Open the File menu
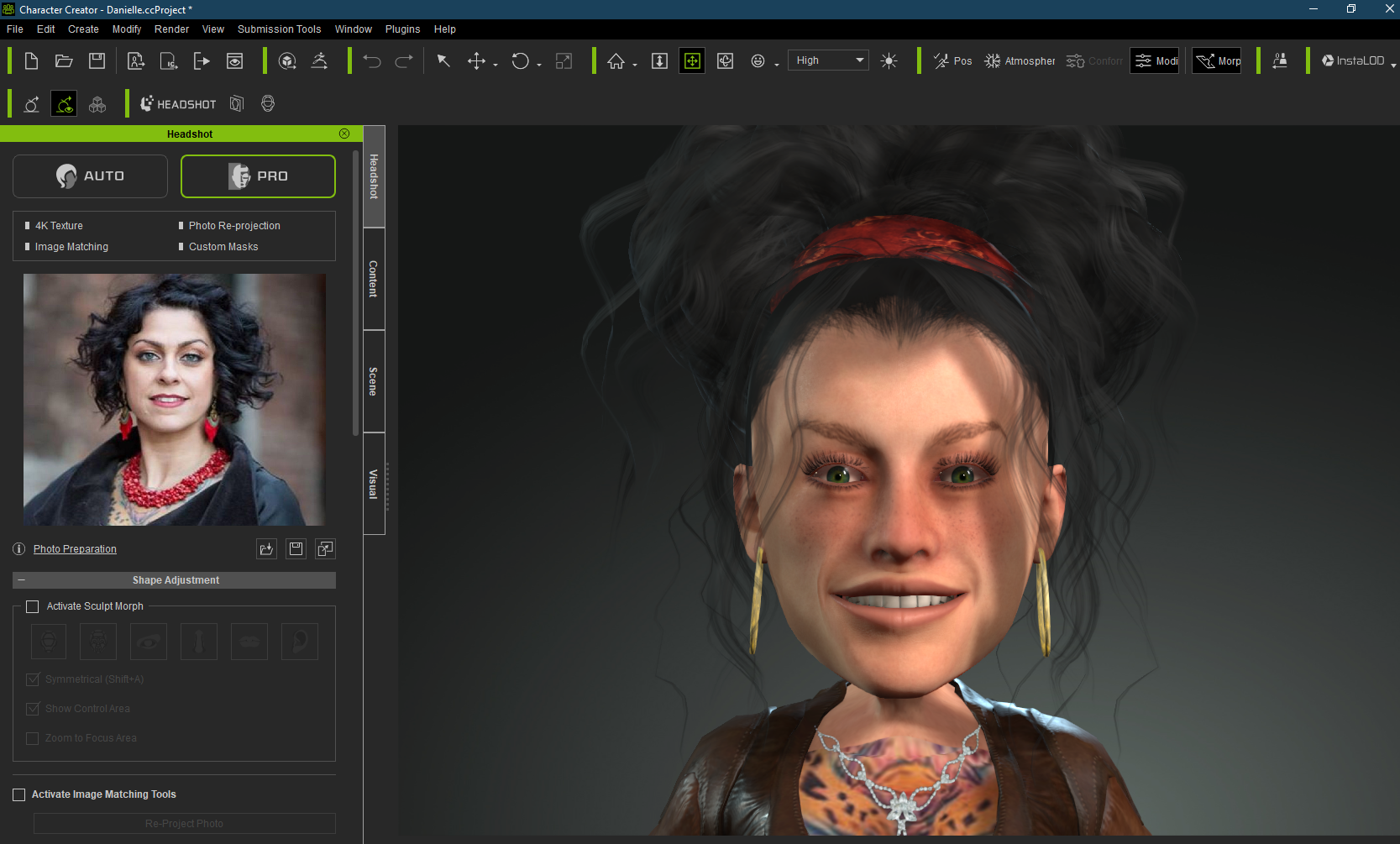The image size is (1400, 844). tap(15, 29)
